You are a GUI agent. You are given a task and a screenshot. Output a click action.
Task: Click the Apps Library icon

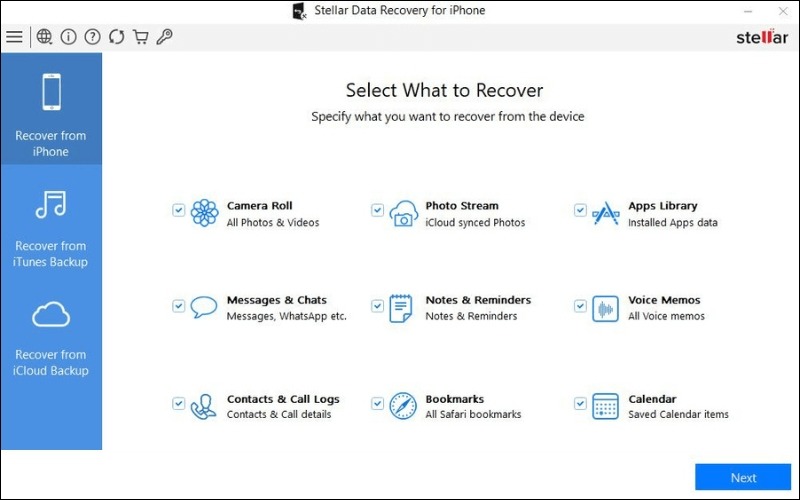(606, 213)
